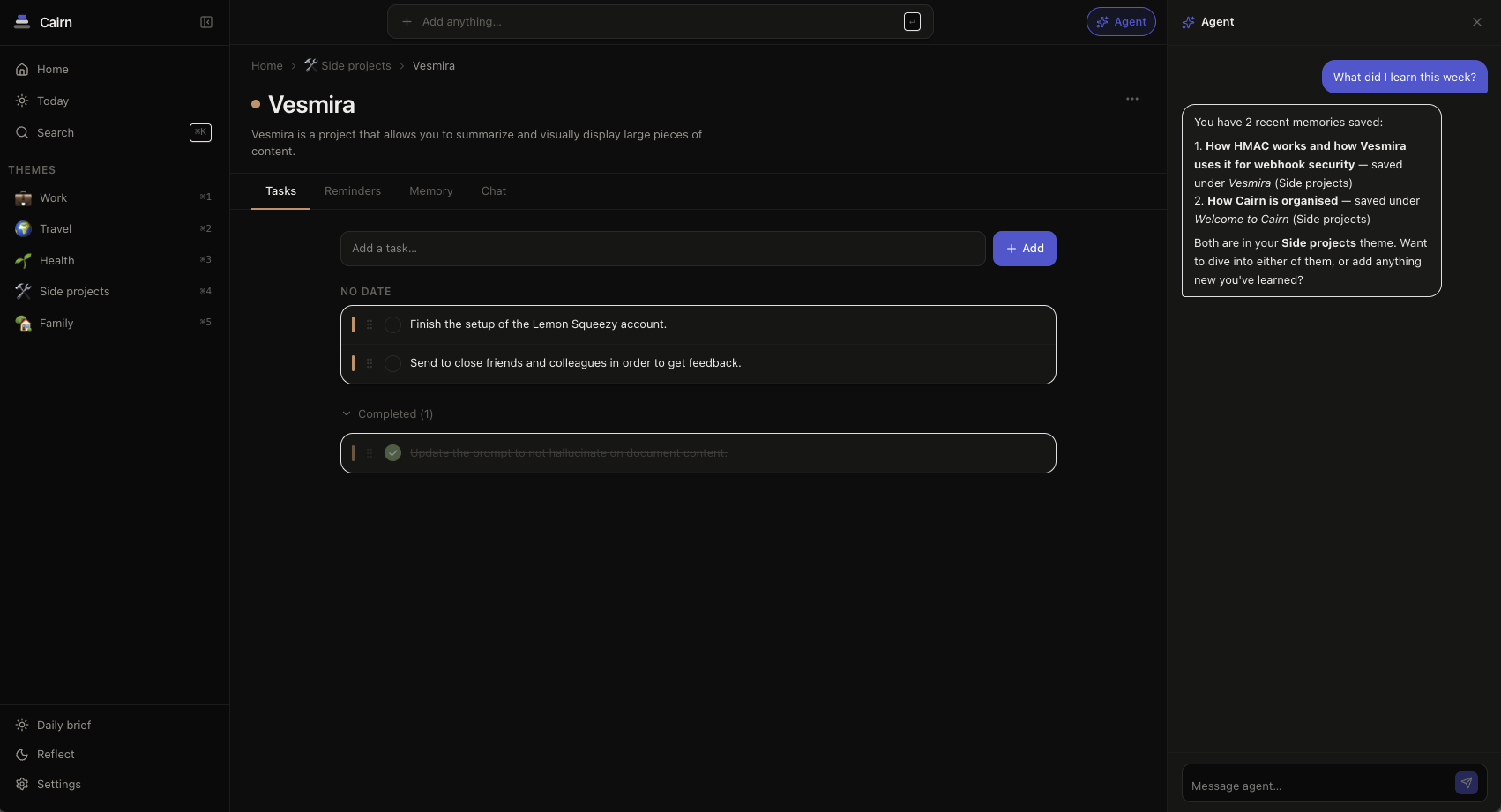Switch to the Memory tab

(x=431, y=191)
